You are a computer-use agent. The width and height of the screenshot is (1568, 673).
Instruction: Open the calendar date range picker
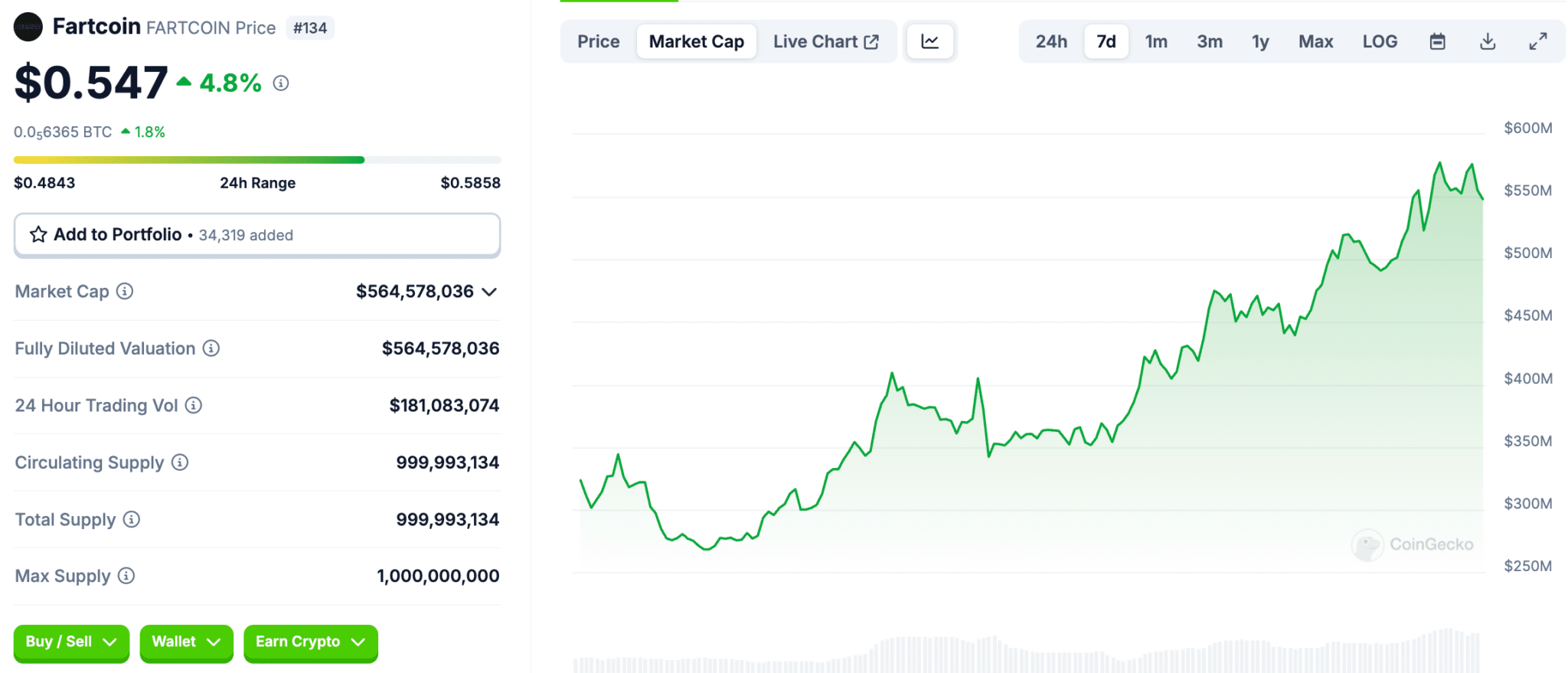point(1438,41)
